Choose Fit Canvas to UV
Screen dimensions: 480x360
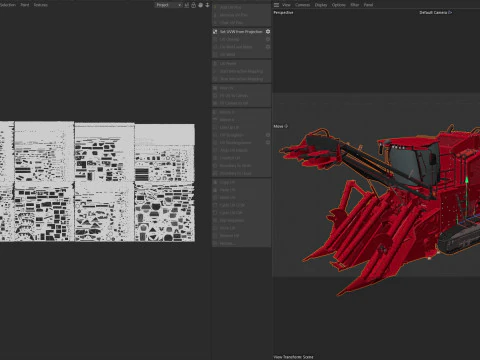click(x=242, y=103)
